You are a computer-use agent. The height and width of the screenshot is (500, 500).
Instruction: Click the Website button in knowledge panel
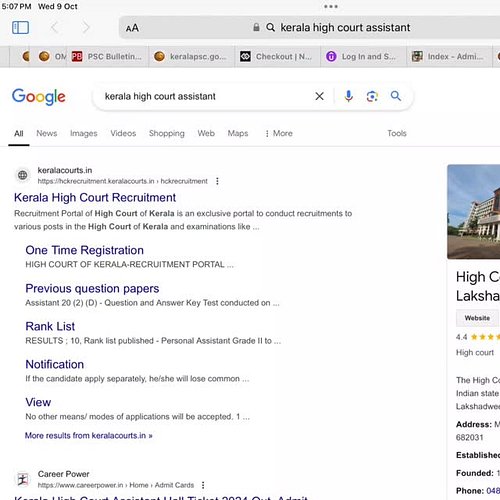477,318
